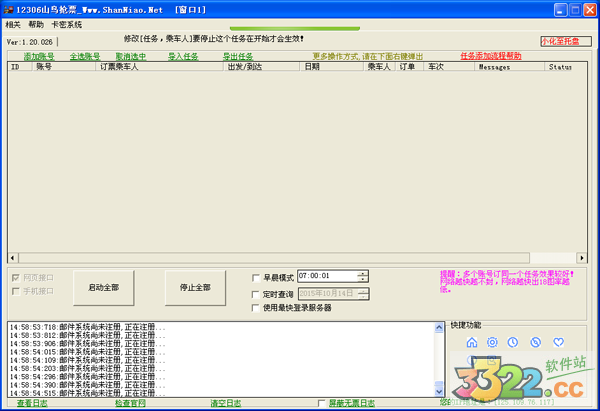The width and height of the screenshot is (600, 411).
Task: Enable the 网页接口 checkbox
Action: click(x=16, y=278)
